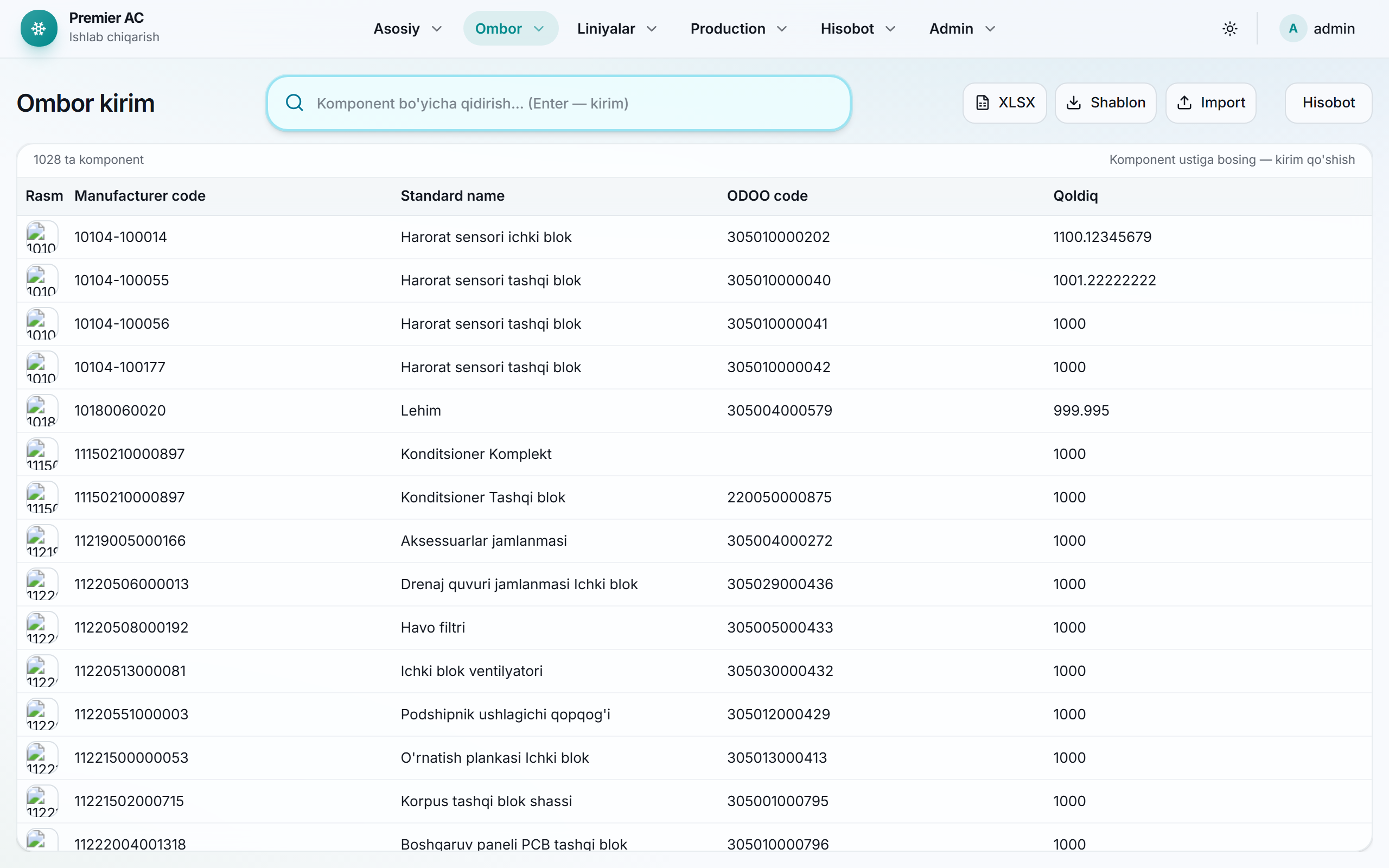Click the search magnifier icon

click(295, 103)
